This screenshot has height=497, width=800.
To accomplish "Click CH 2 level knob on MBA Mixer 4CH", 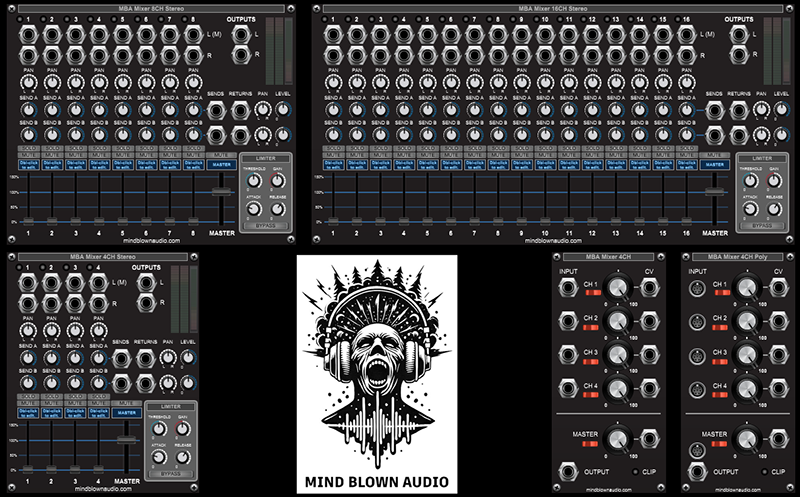I will pyautogui.click(x=617, y=321).
